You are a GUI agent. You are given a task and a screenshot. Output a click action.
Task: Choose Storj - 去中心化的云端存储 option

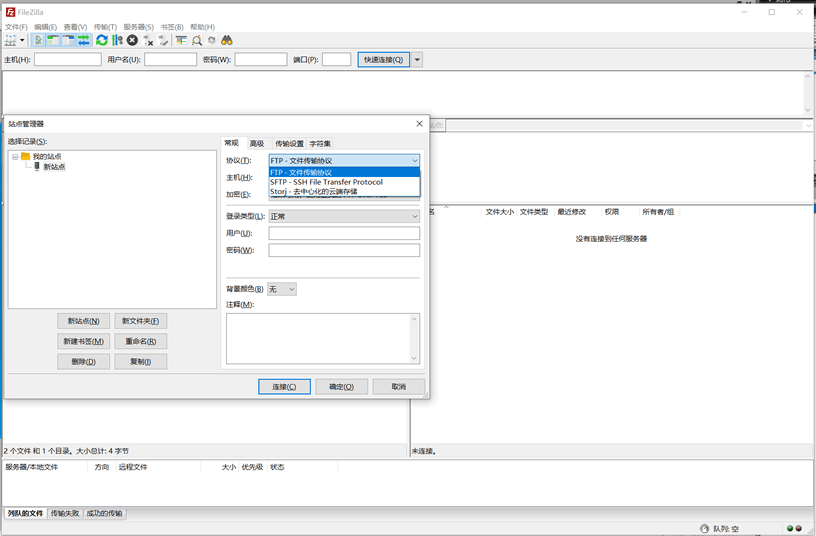click(x=344, y=192)
